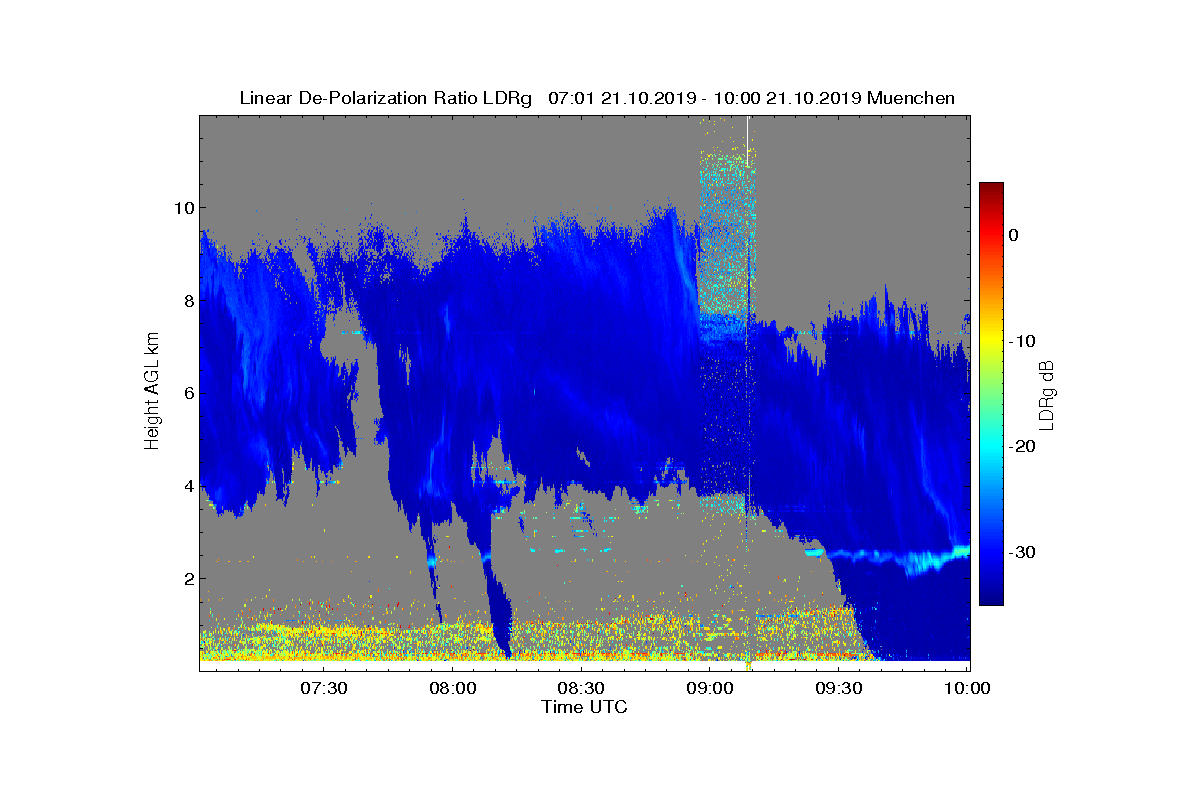Image resolution: width=1200 pixels, height=800 pixels.
Task: Click the chart title 'Linear De-Polarization Ratio LDRg'
Action: (x=385, y=98)
